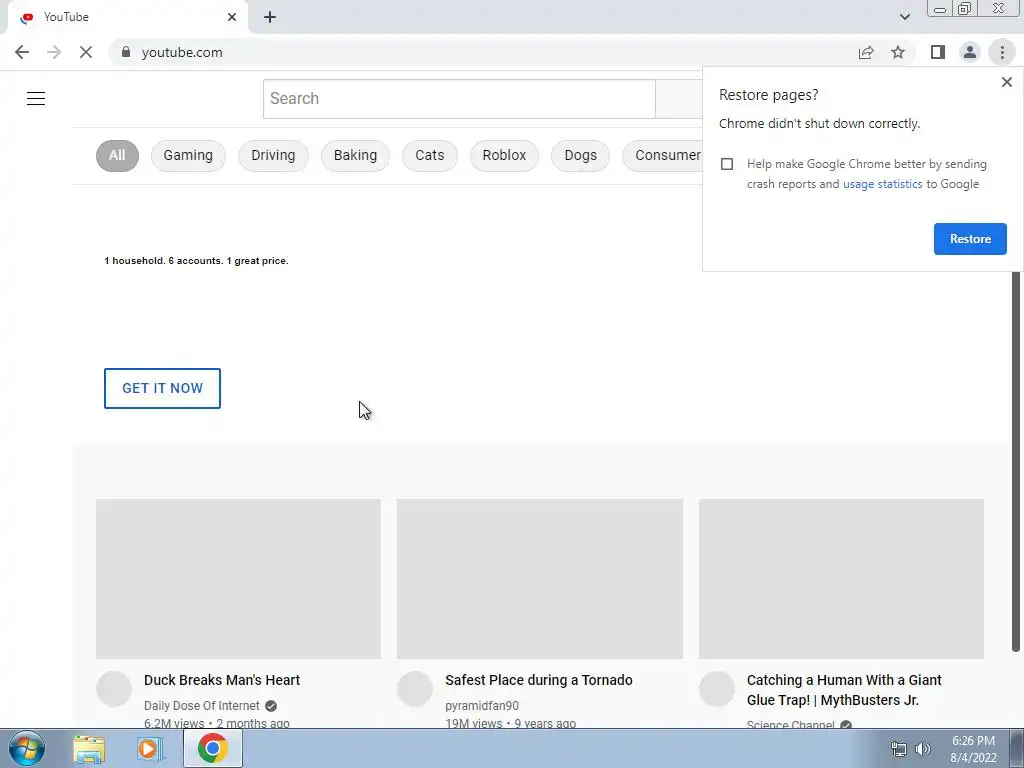
Task: Open the Windows Start menu
Action: 26,748
